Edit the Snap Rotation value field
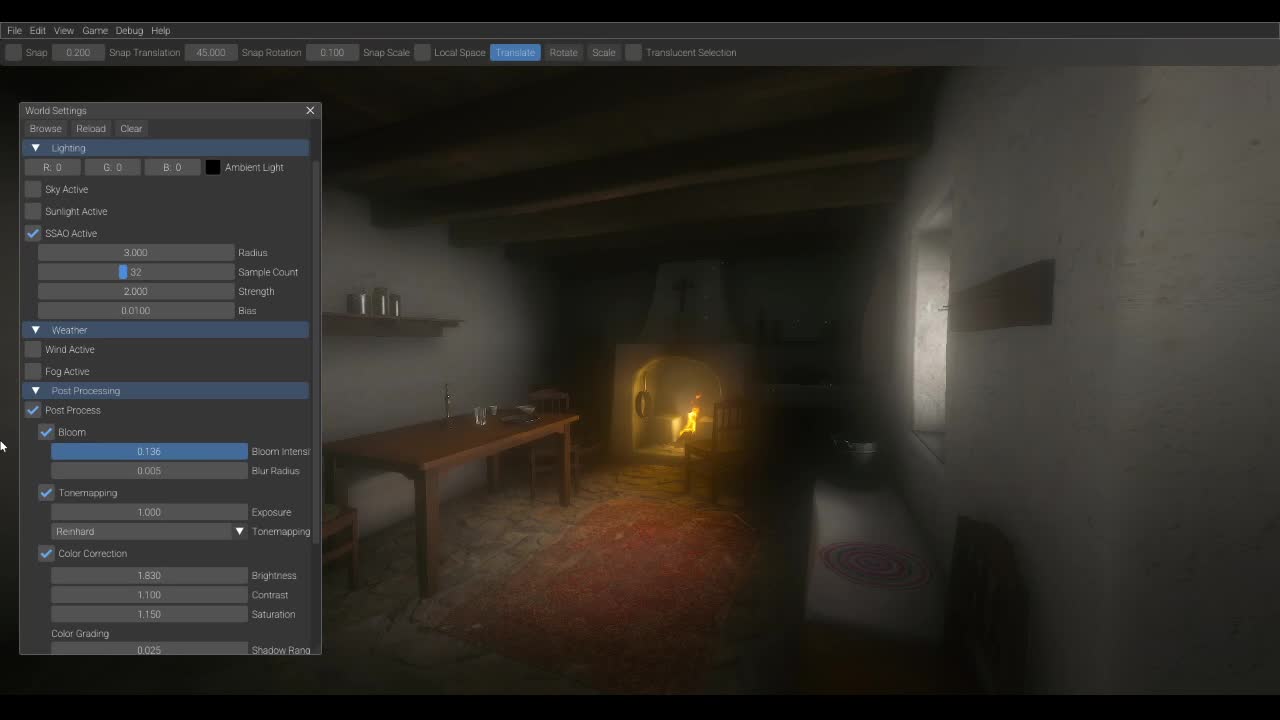The height and width of the screenshot is (720, 1280). (x=211, y=53)
